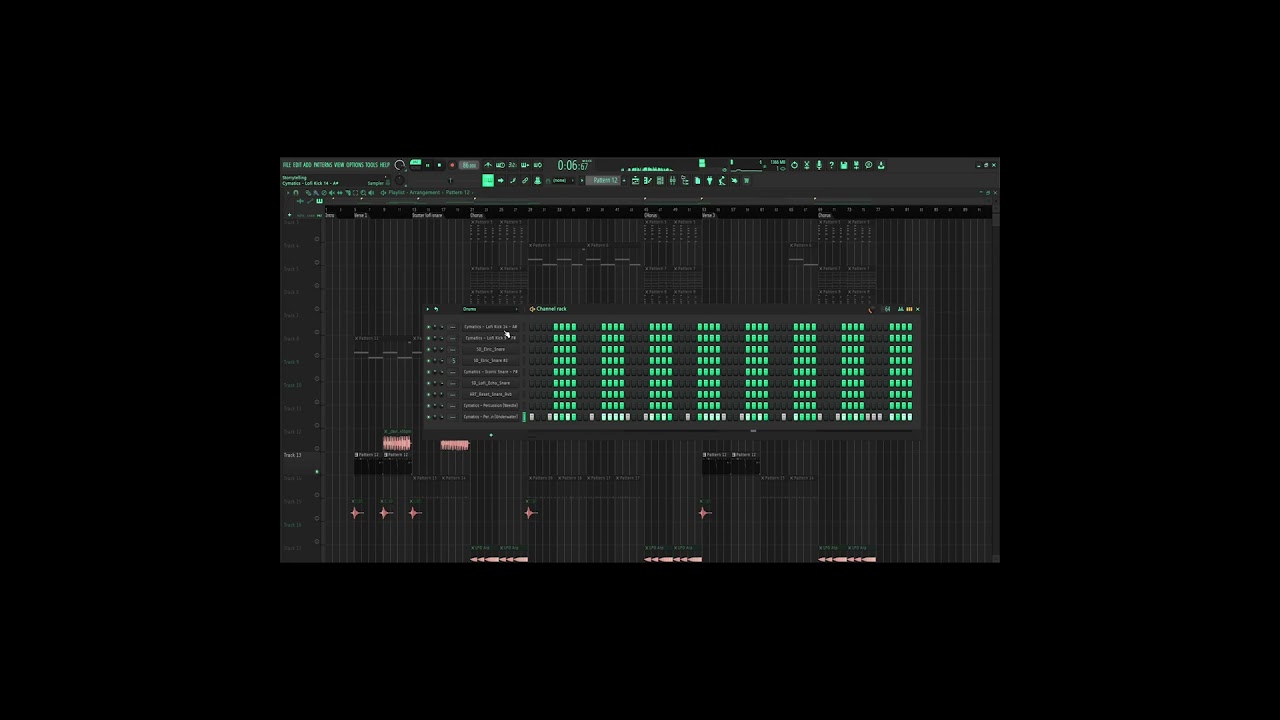Click the save floppy disk icon
This screenshot has width=1280, height=720.
point(844,165)
